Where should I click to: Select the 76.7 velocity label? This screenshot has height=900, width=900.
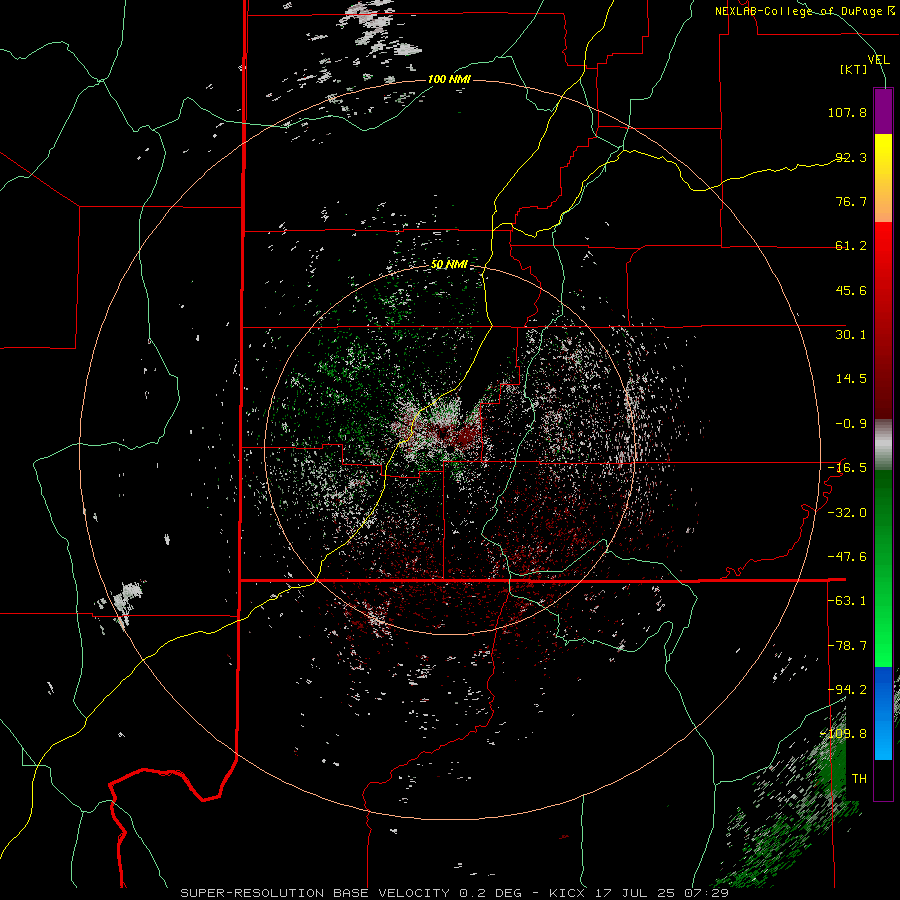point(851,201)
